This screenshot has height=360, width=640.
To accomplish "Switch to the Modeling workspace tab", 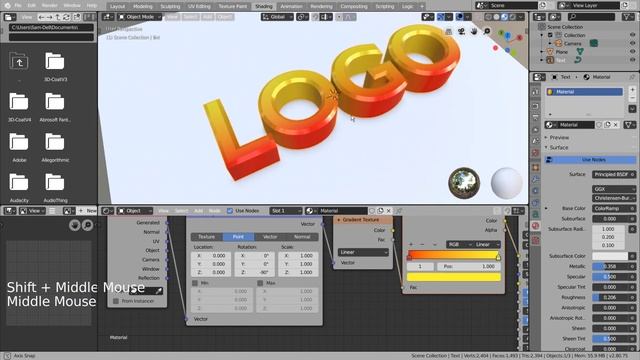I will [x=142, y=6].
